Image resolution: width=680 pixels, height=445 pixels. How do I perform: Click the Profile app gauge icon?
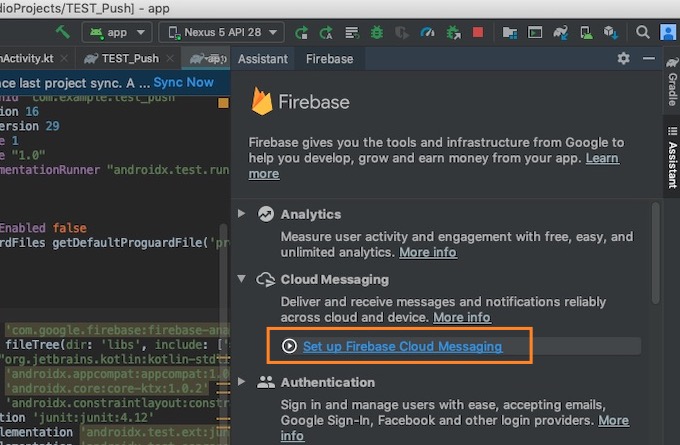pyautogui.click(x=427, y=33)
